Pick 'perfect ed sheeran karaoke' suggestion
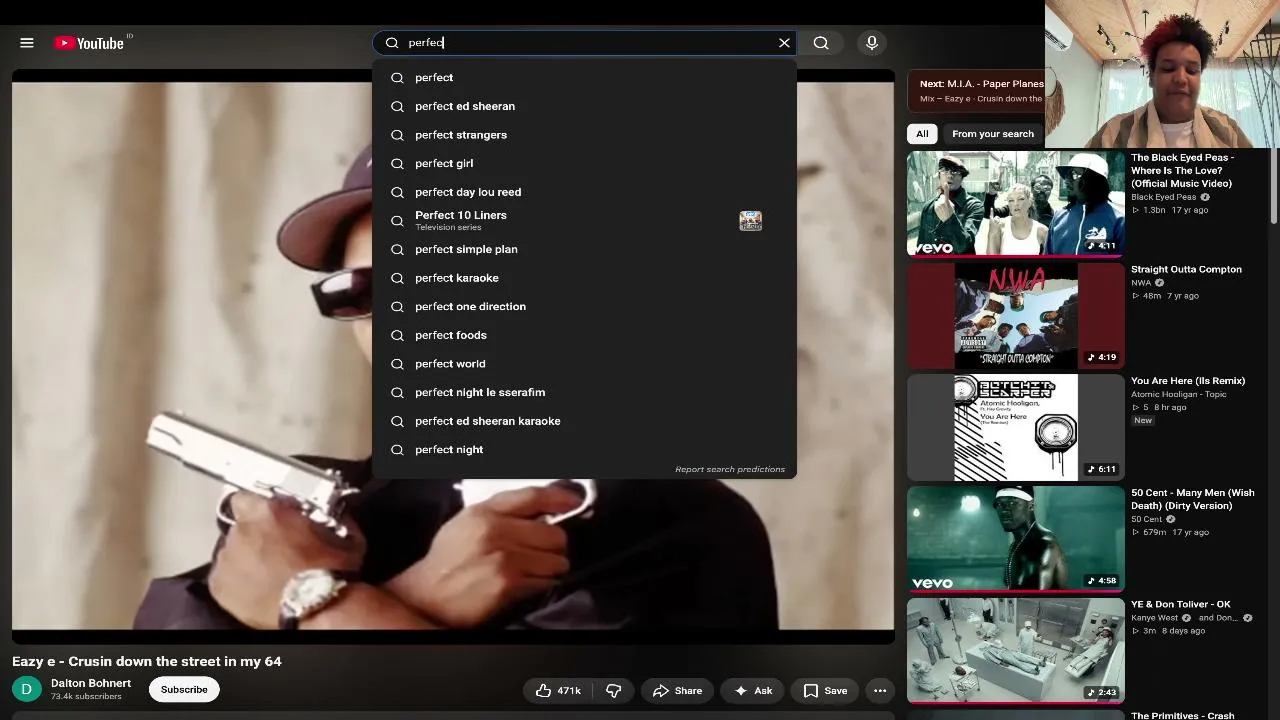The width and height of the screenshot is (1280, 720). click(x=584, y=421)
